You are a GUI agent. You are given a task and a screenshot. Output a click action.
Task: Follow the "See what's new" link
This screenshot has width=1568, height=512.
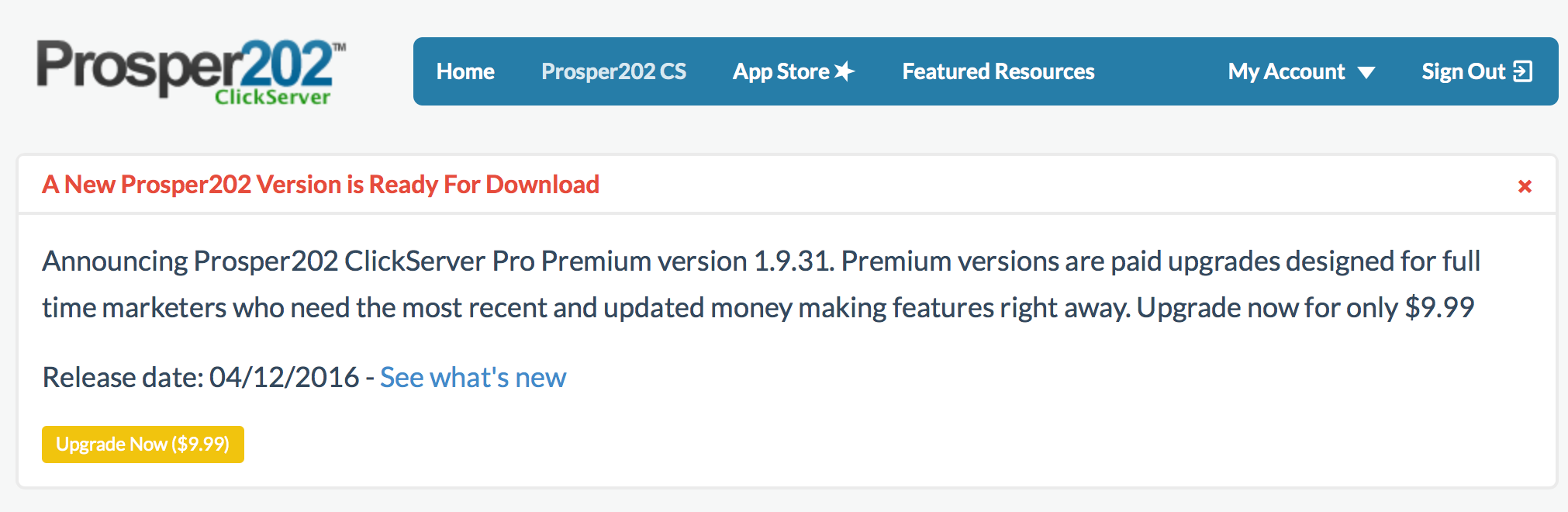point(473,378)
